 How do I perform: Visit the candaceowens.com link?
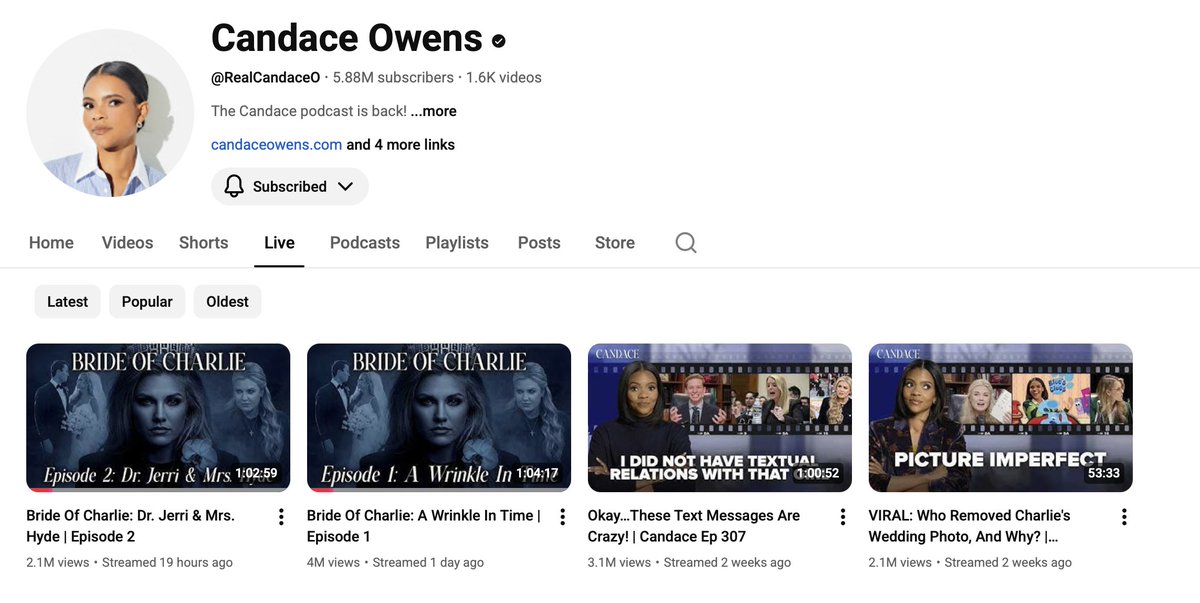click(276, 145)
